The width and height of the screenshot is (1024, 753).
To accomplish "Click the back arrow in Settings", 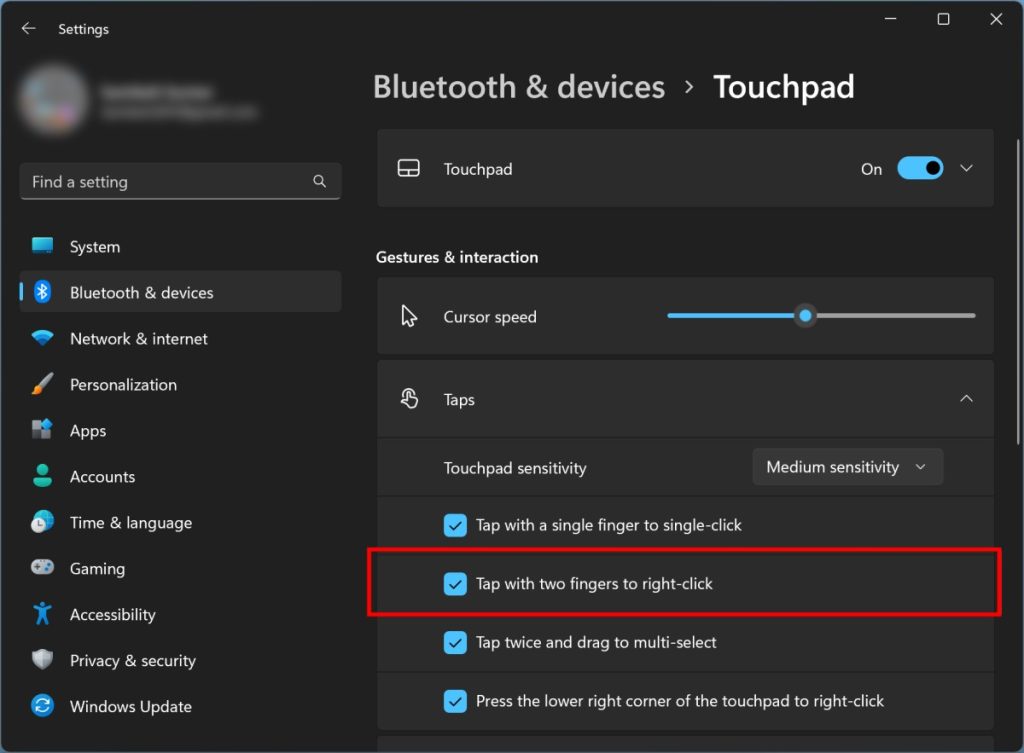I will tap(28, 28).
